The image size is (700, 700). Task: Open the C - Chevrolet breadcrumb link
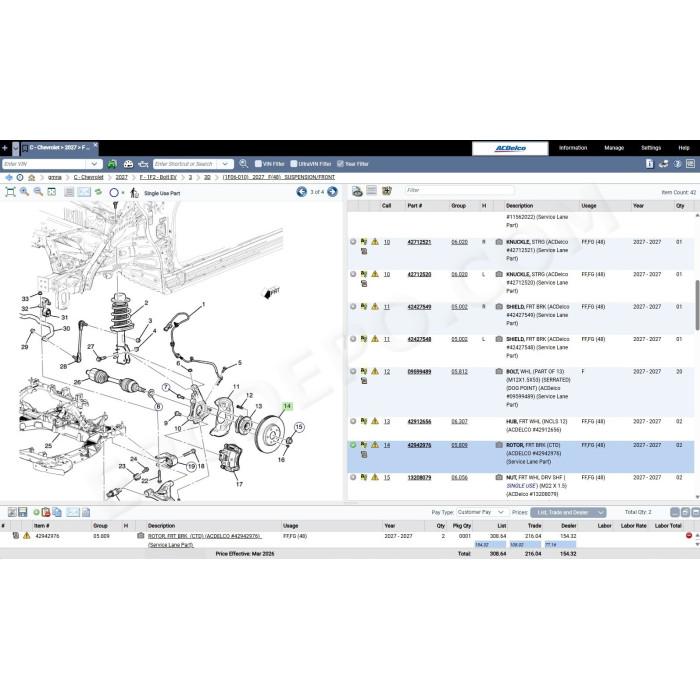point(88,177)
